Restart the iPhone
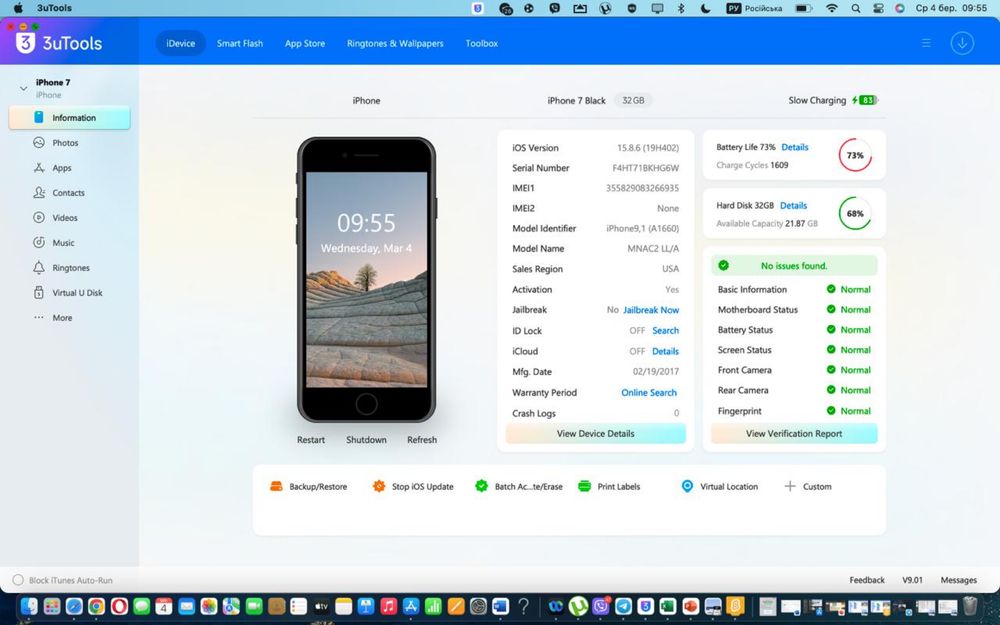The image size is (1000, 625). tap(311, 440)
